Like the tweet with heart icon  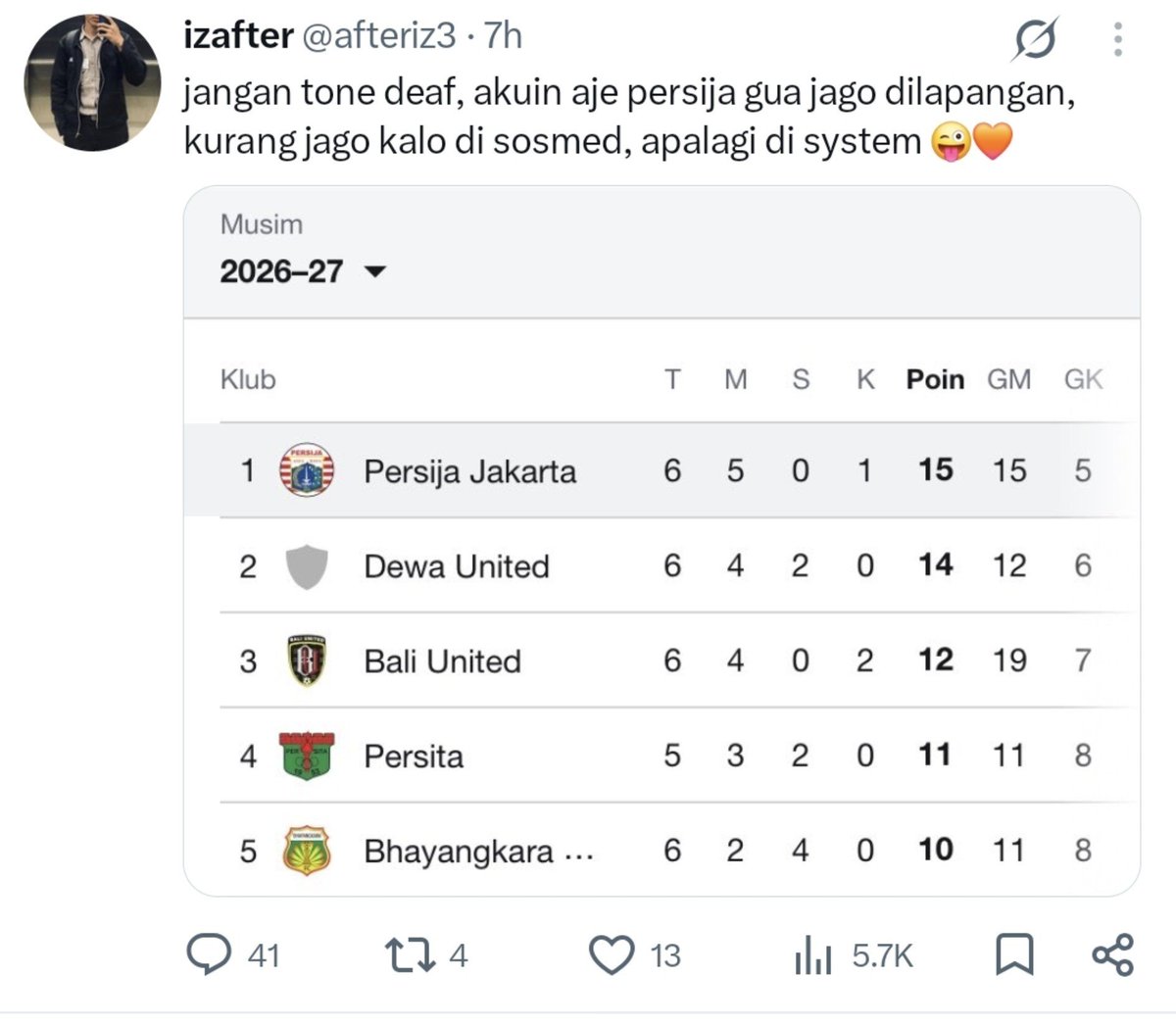pyautogui.click(x=612, y=955)
